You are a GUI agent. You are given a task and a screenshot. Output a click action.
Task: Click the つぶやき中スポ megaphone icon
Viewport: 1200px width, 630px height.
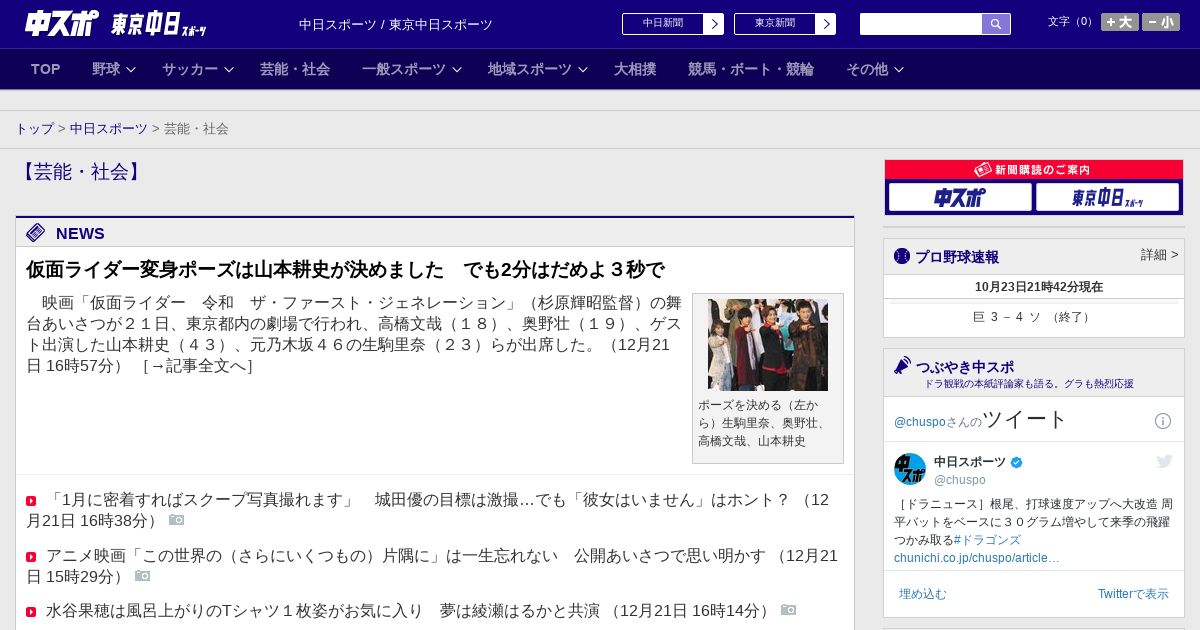pyautogui.click(x=902, y=365)
